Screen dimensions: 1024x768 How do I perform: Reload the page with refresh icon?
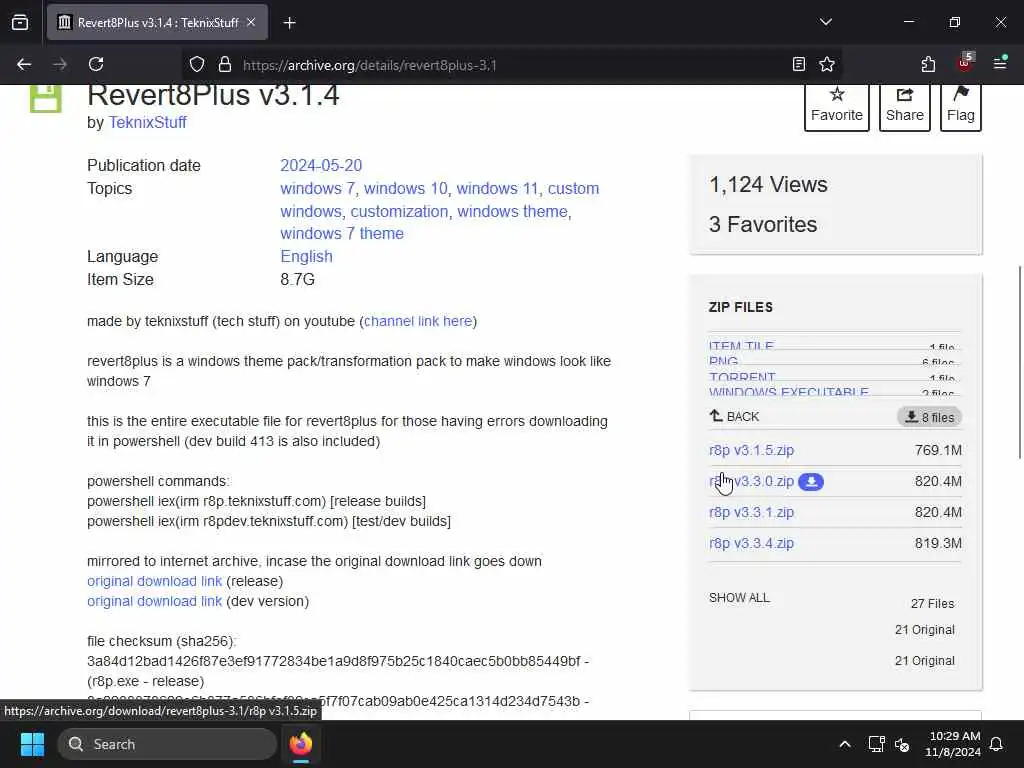point(96,64)
